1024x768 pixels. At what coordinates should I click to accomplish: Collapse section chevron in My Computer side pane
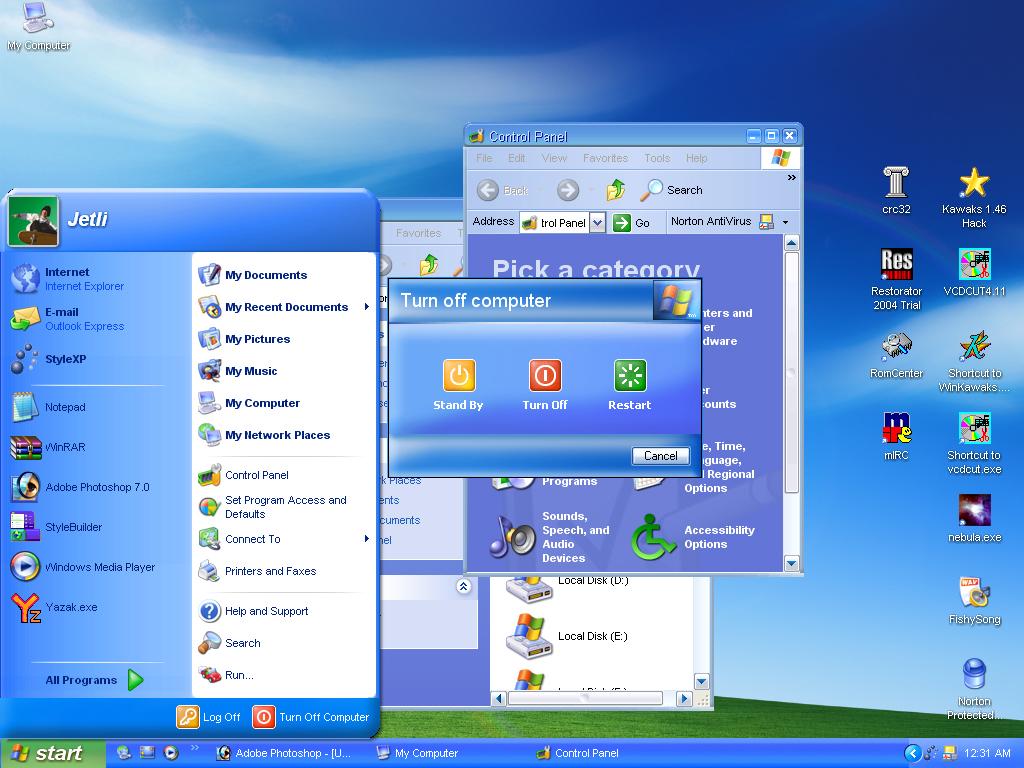463,586
